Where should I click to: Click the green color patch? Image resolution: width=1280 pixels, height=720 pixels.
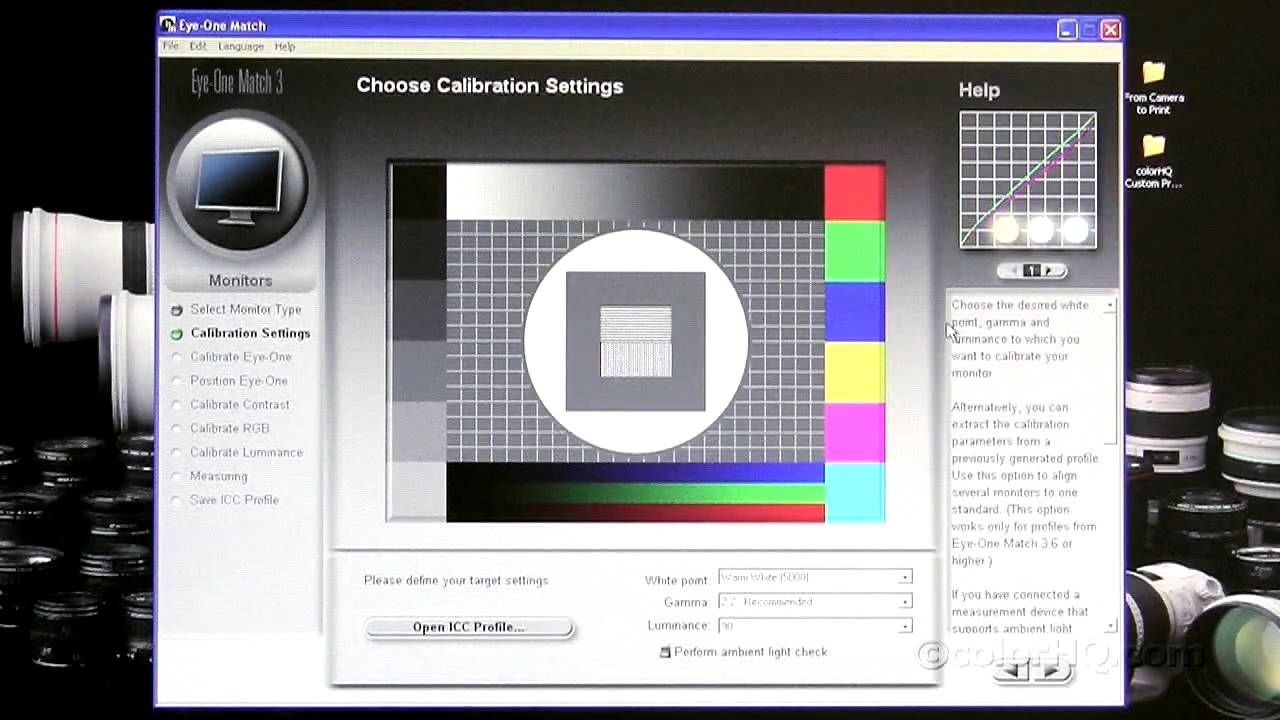(854, 251)
